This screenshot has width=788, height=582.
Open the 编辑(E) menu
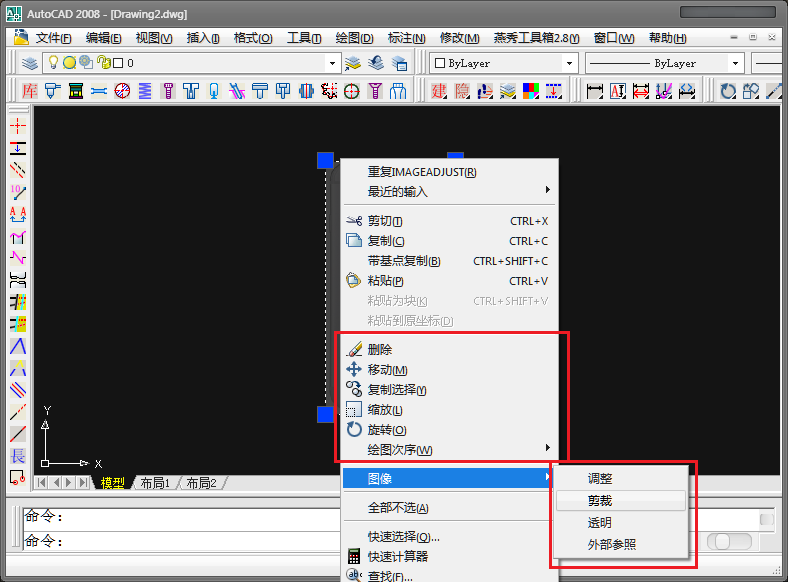104,38
